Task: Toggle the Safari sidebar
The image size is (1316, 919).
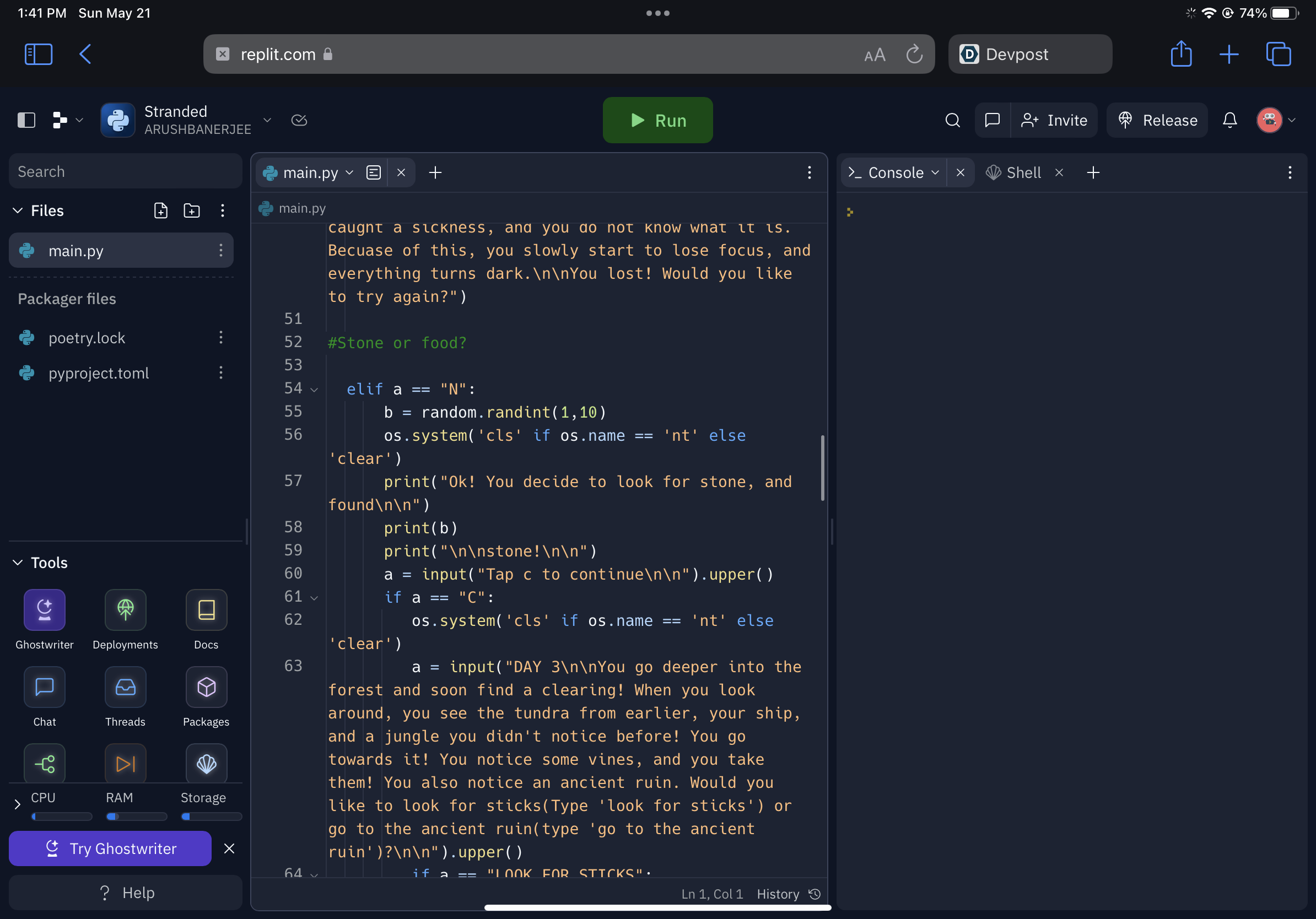Action: (39, 55)
